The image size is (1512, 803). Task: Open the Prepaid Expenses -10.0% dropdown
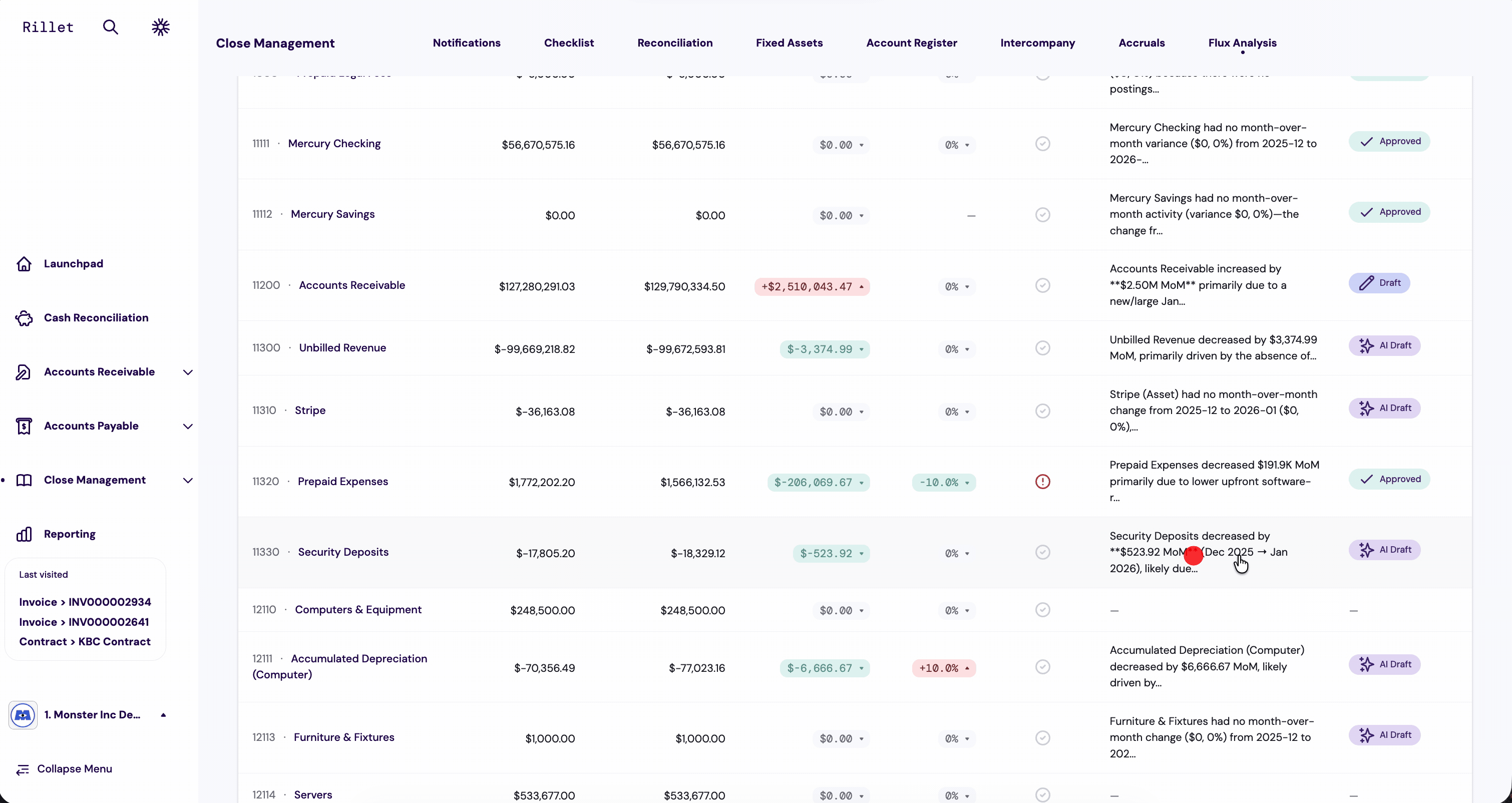coord(944,483)
